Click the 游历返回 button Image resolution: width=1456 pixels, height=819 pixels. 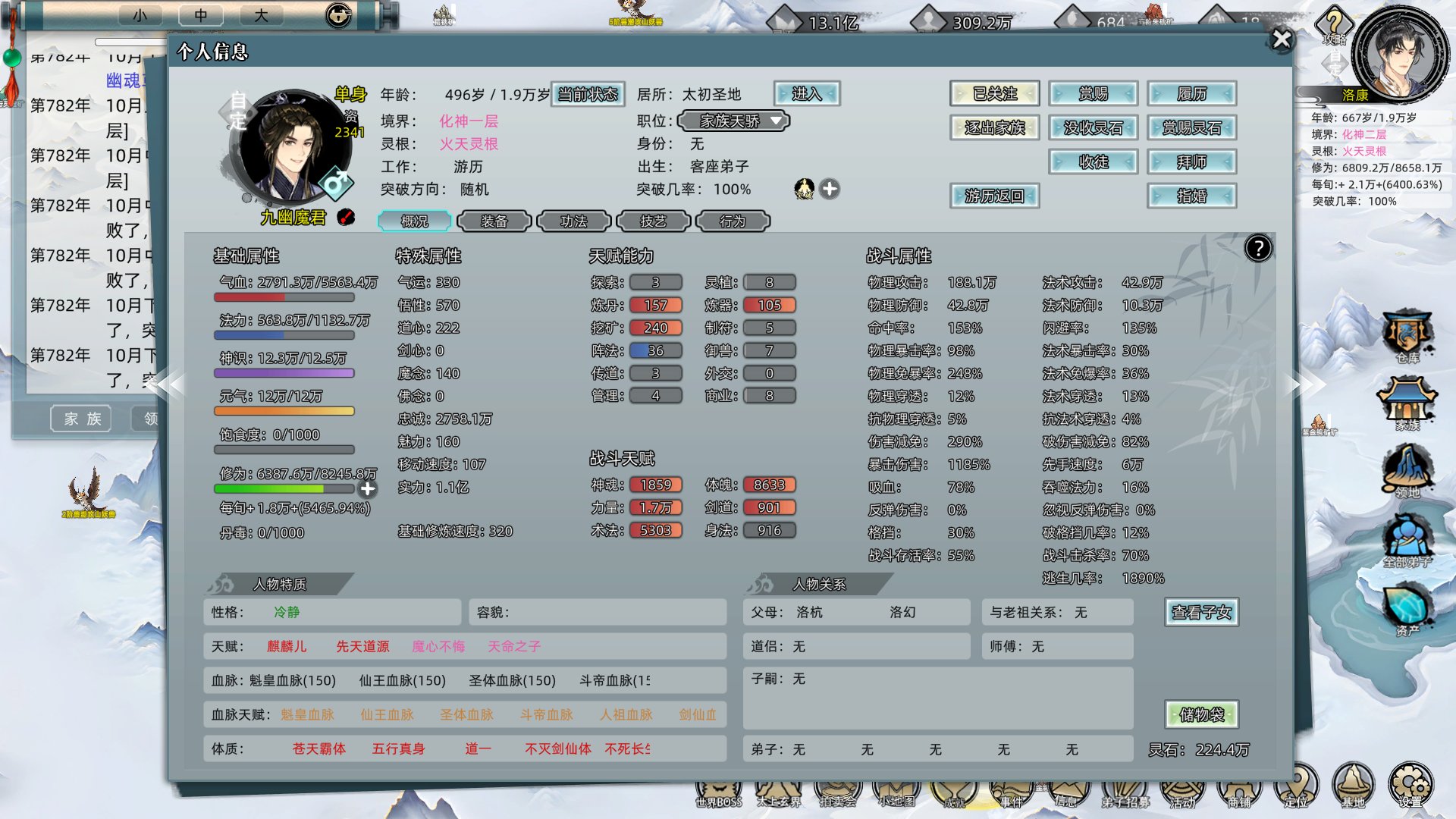[x=994, y=196]
